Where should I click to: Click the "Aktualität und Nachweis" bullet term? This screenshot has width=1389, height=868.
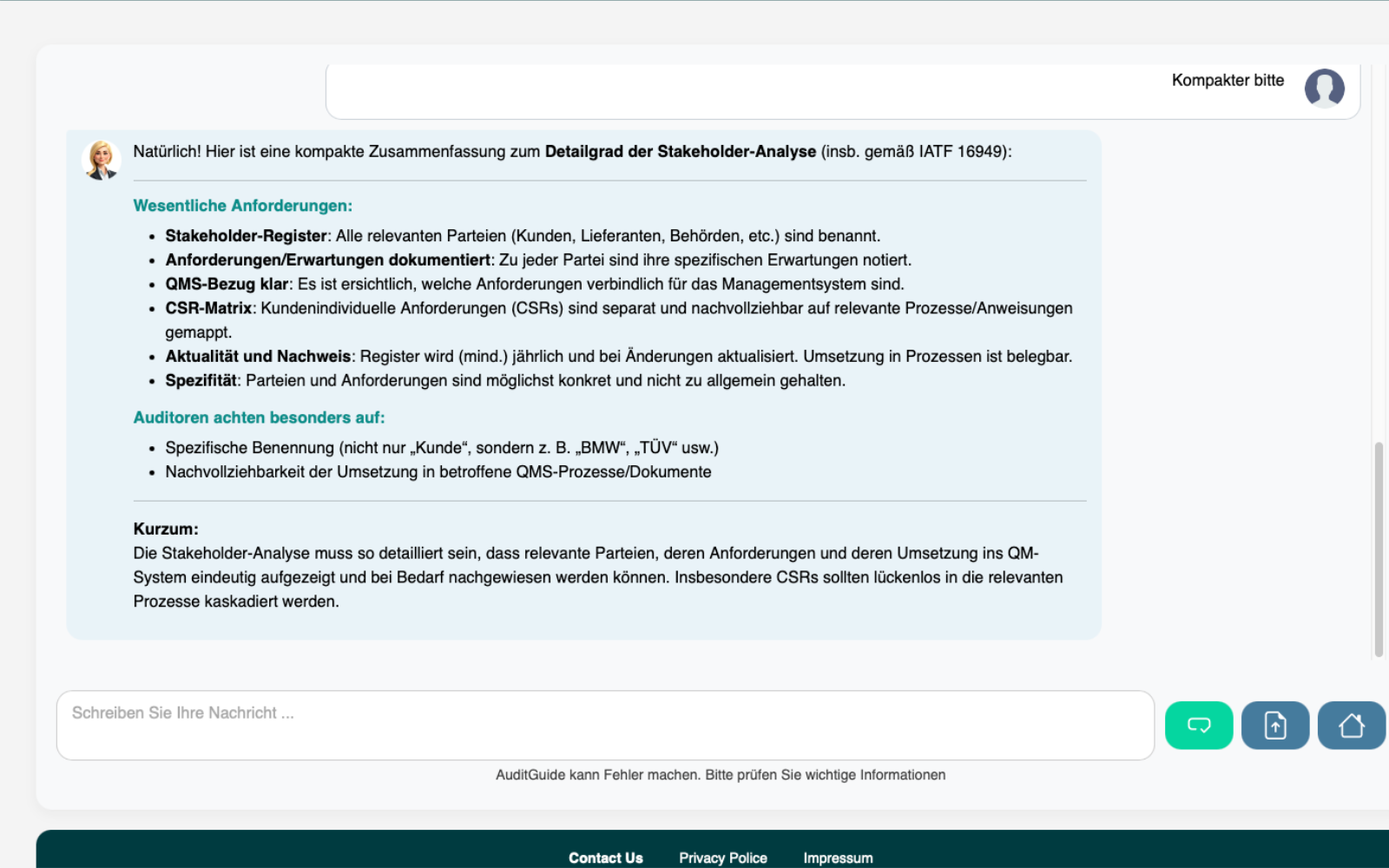pos(258,357)
